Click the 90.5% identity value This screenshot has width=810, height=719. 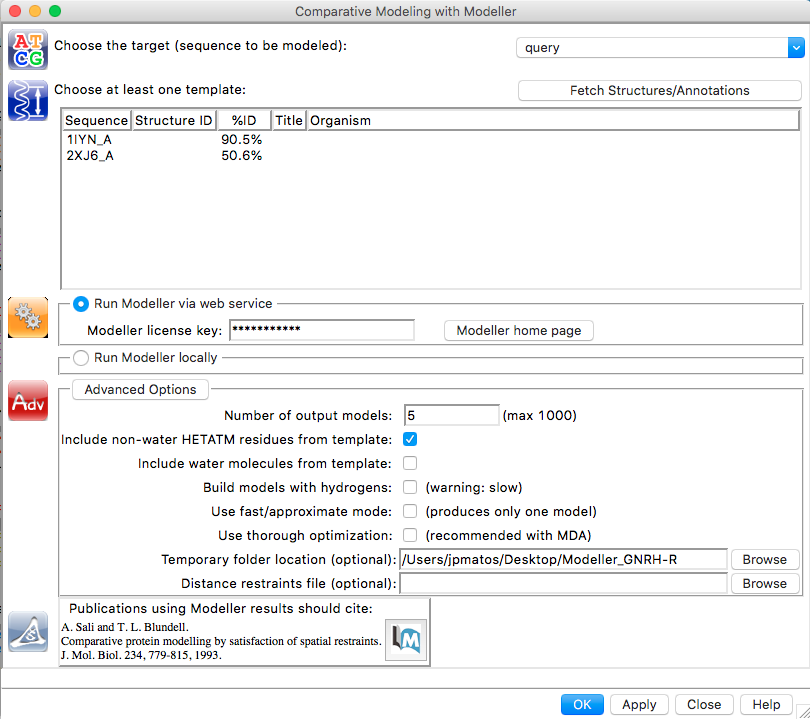[241, 139]
